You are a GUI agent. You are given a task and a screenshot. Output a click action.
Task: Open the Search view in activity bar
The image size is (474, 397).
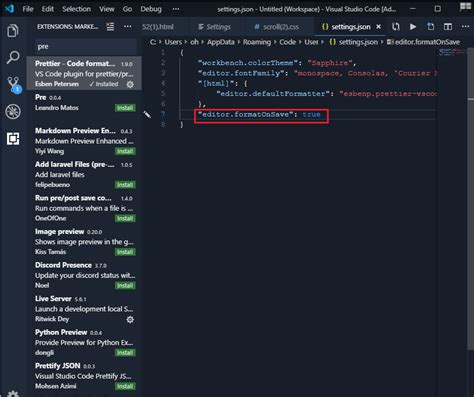point(13,57)
